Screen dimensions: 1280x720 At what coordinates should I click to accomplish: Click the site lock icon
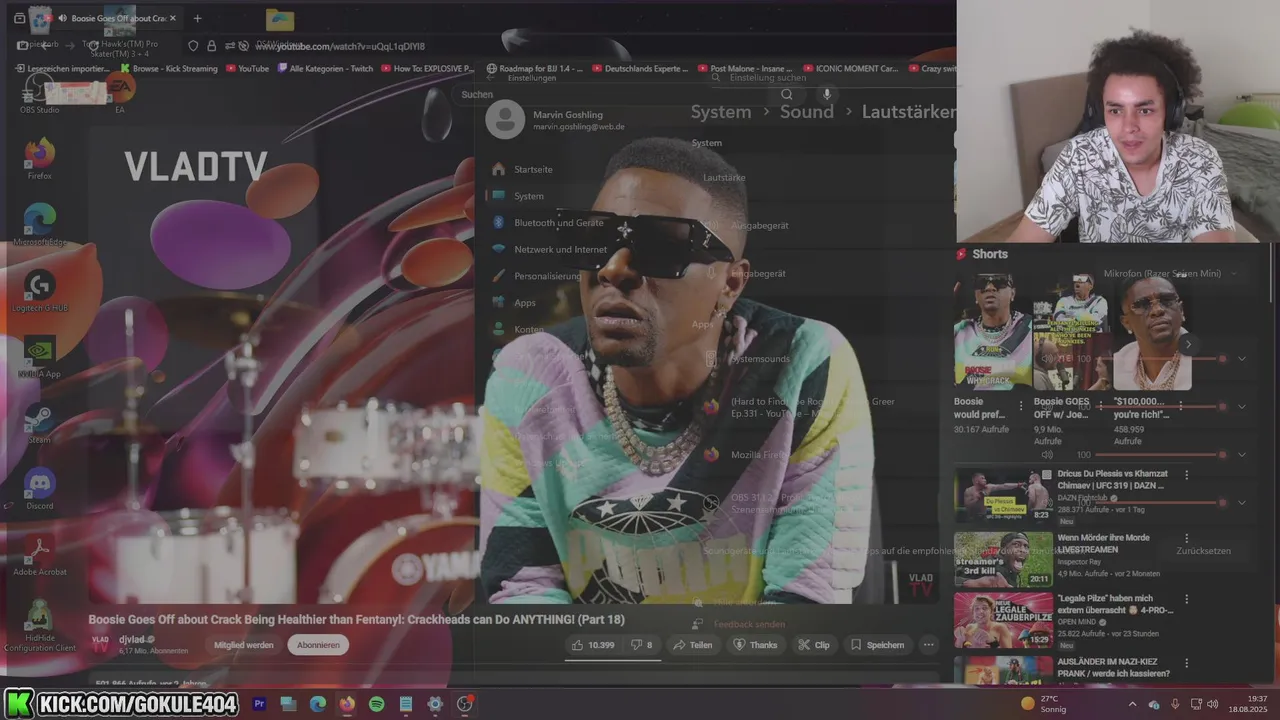211,46
